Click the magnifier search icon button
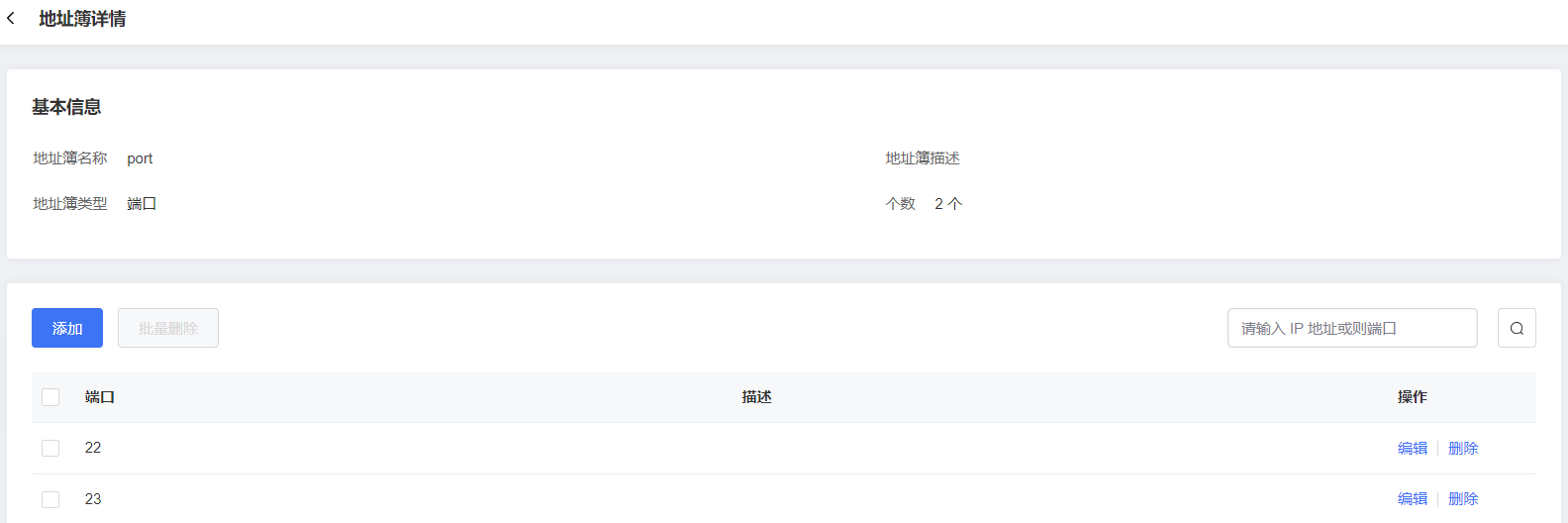This screenshot has width=1568, height=523. (1517, 328)
